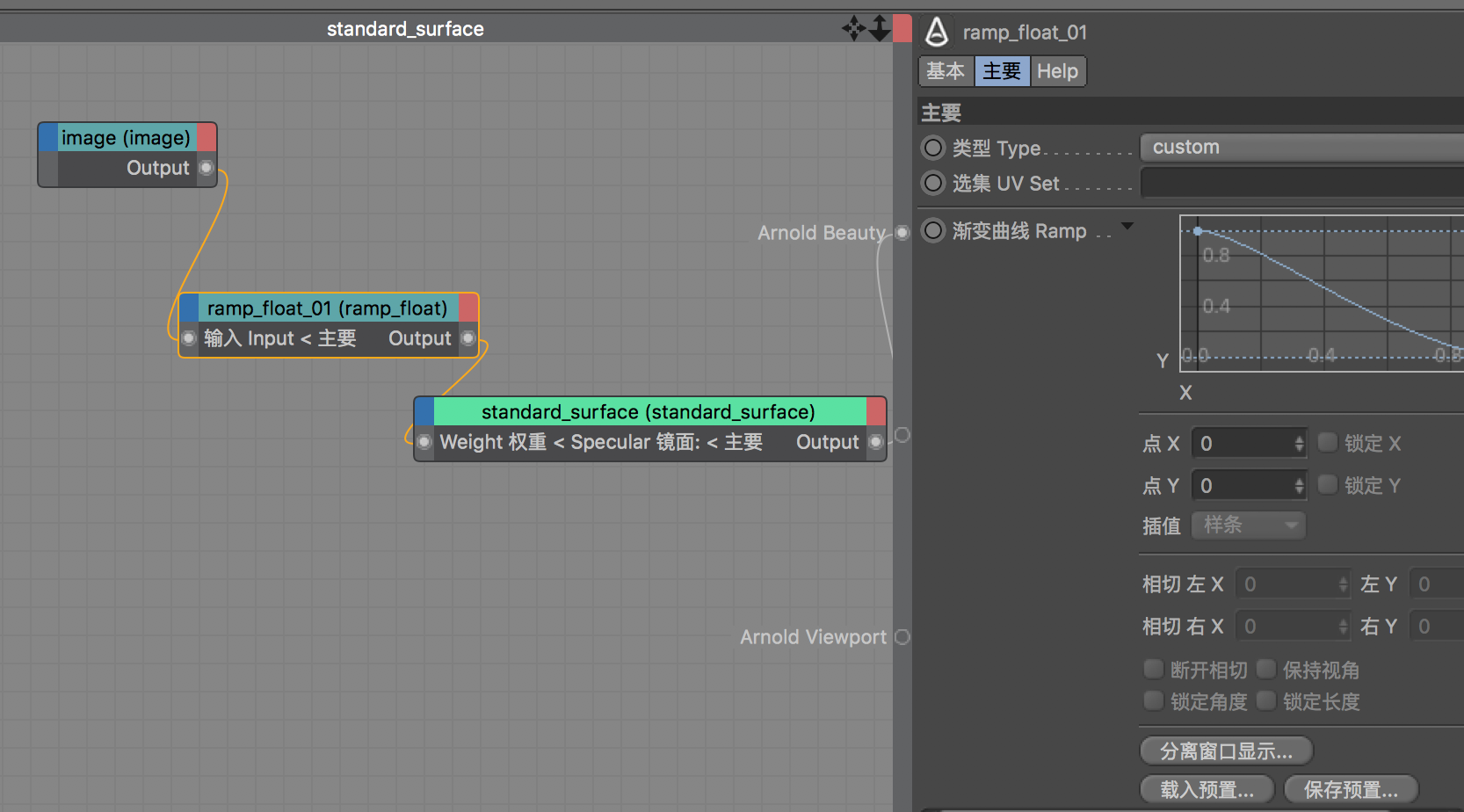The height and width of the screenshot is (812, 1464).
Task: Open the Help tab
Action: pyautogui.click(x=1057, y=71)
